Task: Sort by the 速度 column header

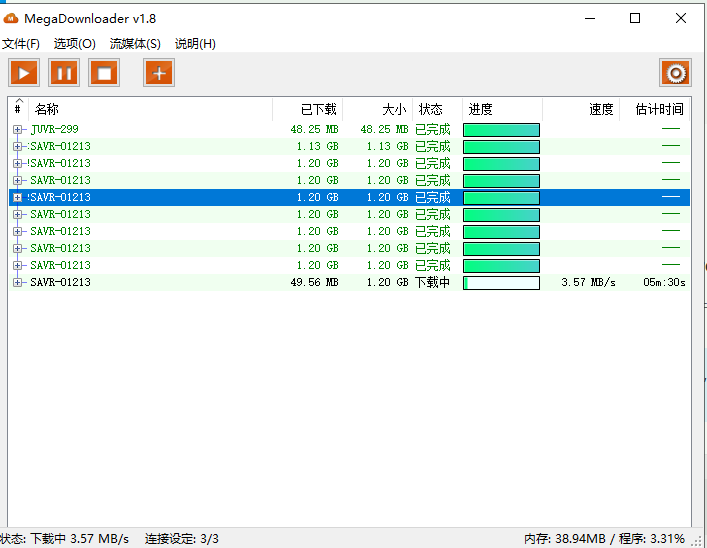Action: click(x=581, y=109)
